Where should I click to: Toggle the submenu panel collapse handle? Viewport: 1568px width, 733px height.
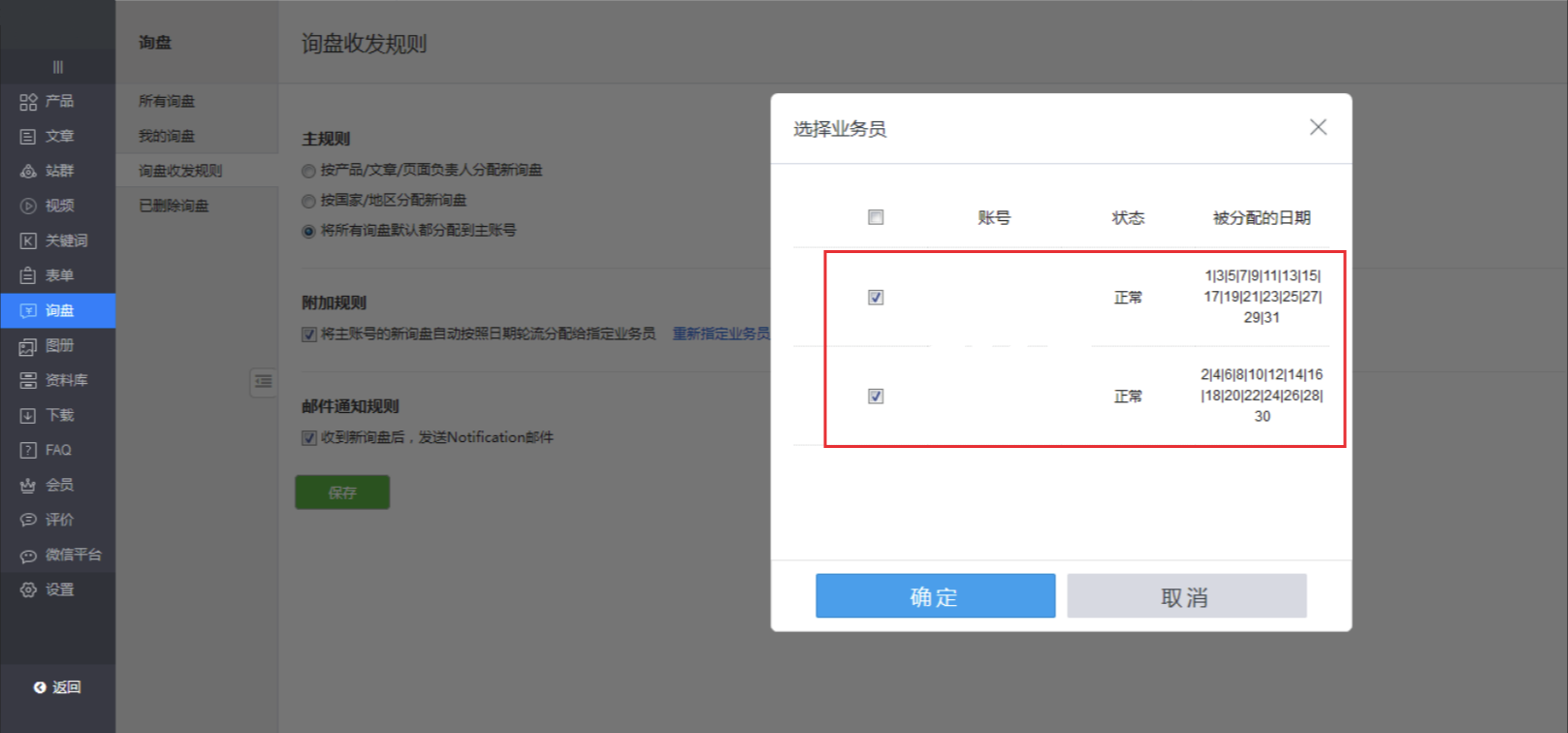[x=263, y=382]
